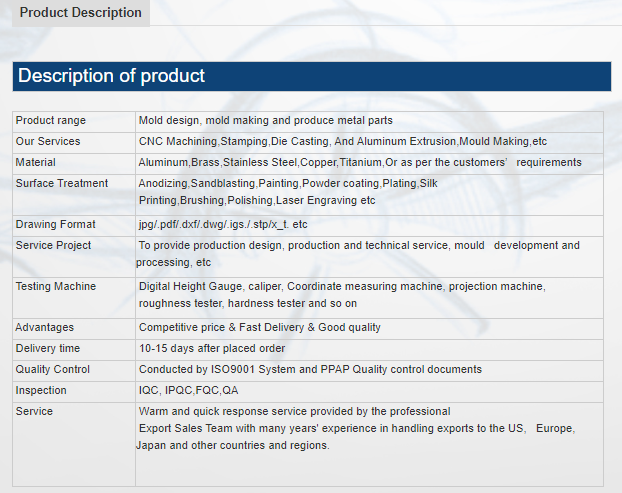Click the 'Testing Machine' label cell
Image resolution: width=622 pixels, height=493 pixels.
tap(56, 287)
